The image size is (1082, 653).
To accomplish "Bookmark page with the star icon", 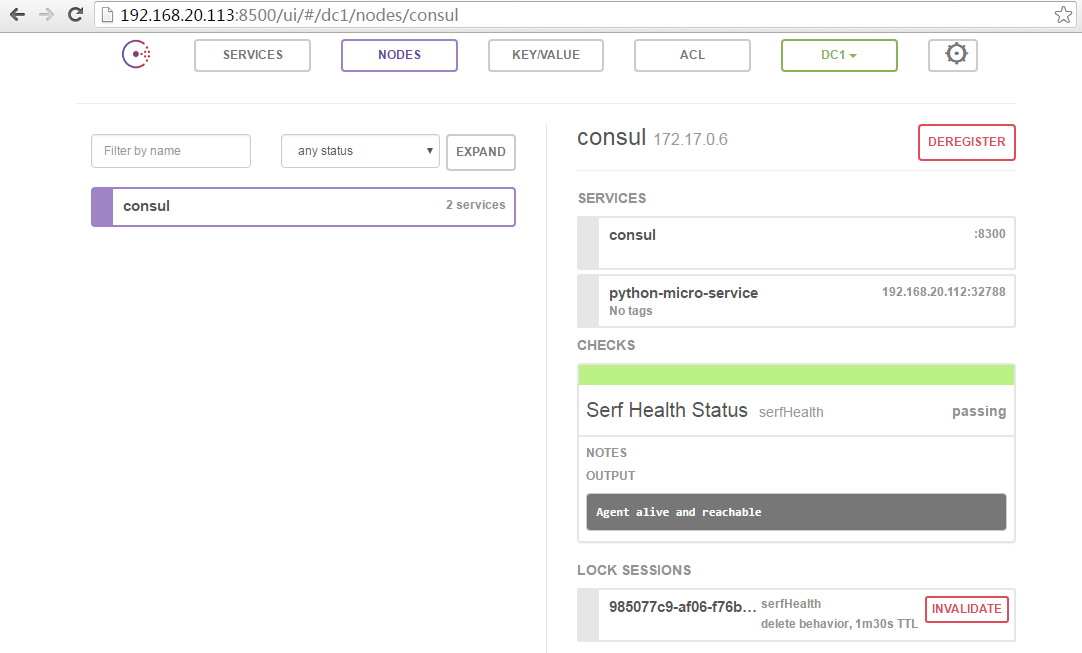I will tap(1062, 15).
